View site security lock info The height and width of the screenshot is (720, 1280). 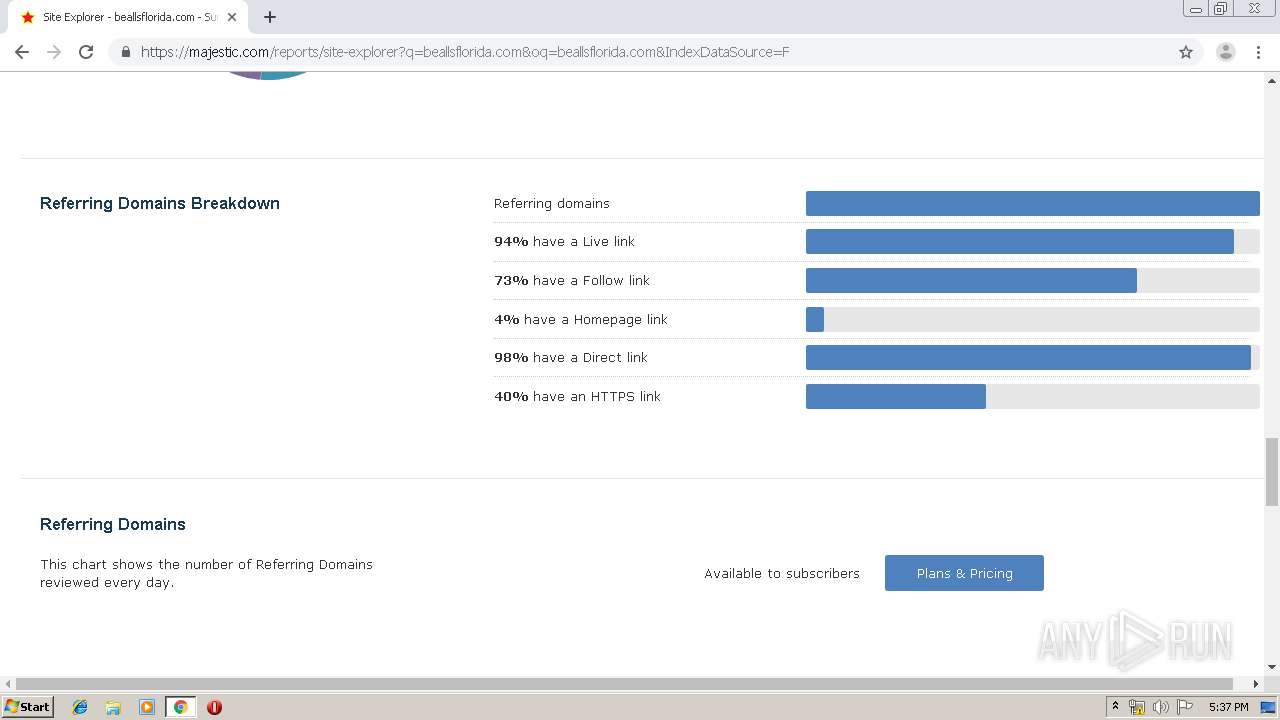125,52
